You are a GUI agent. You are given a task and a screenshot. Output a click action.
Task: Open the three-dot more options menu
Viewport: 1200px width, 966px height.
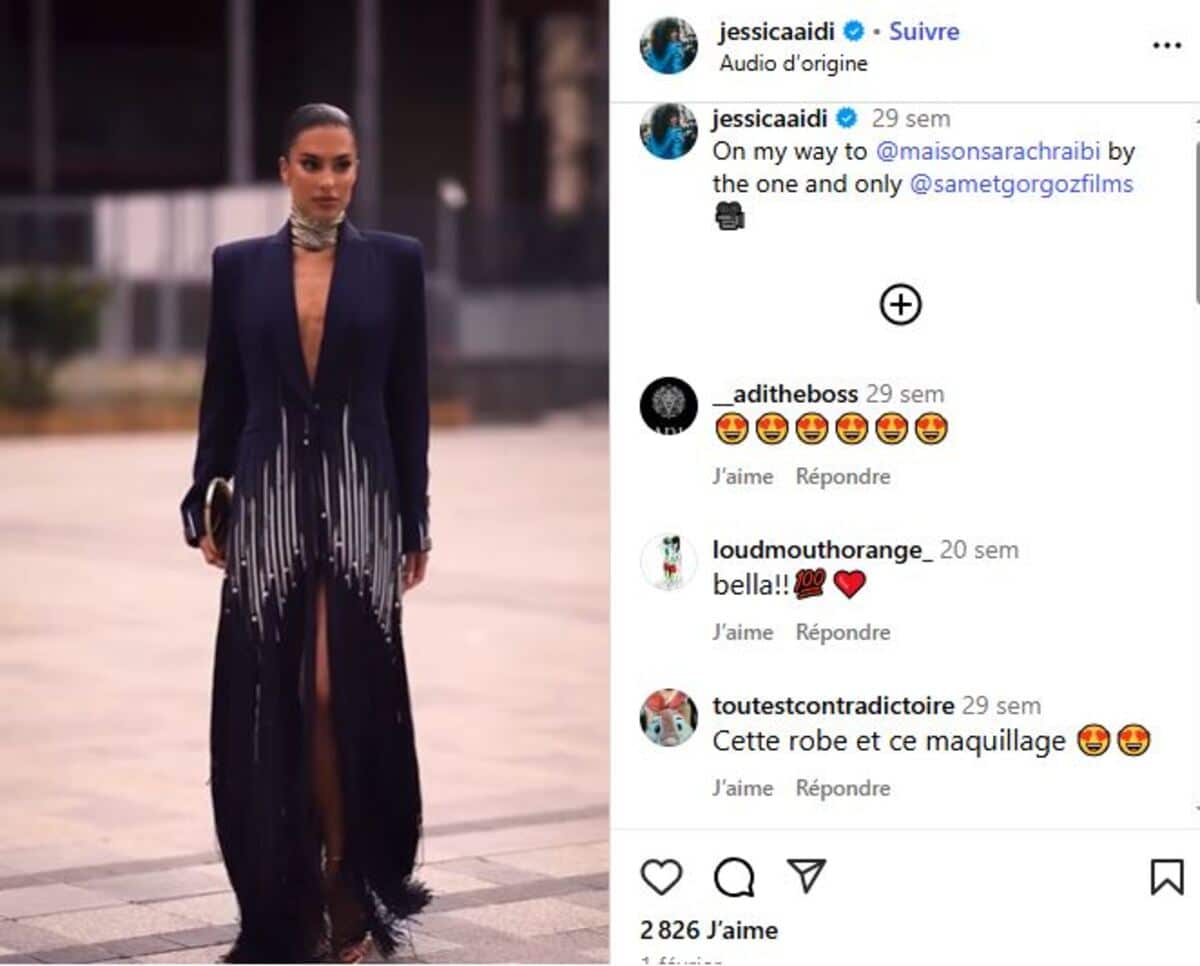coord(1167,46)
